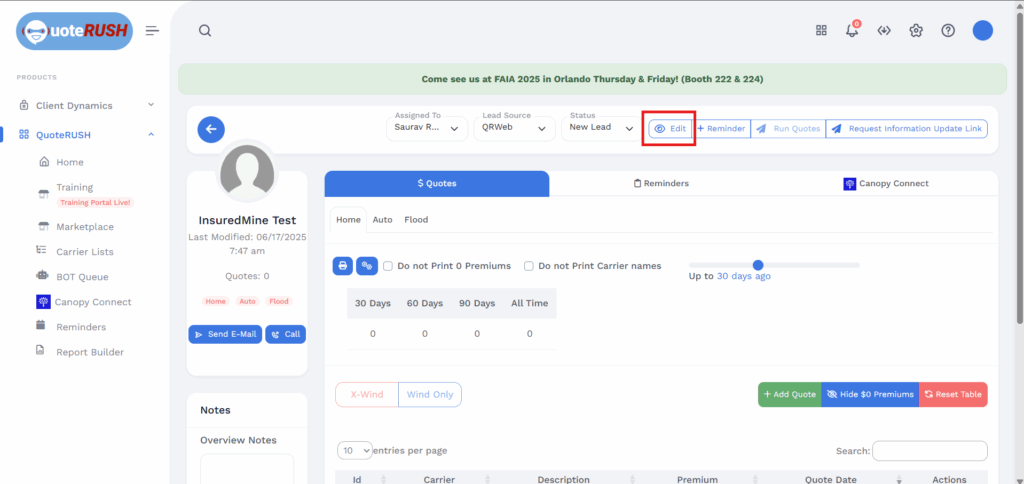Click Request Information Update Link button
Viewport: 1024px width, 484px height.
[x=906, y=129]
